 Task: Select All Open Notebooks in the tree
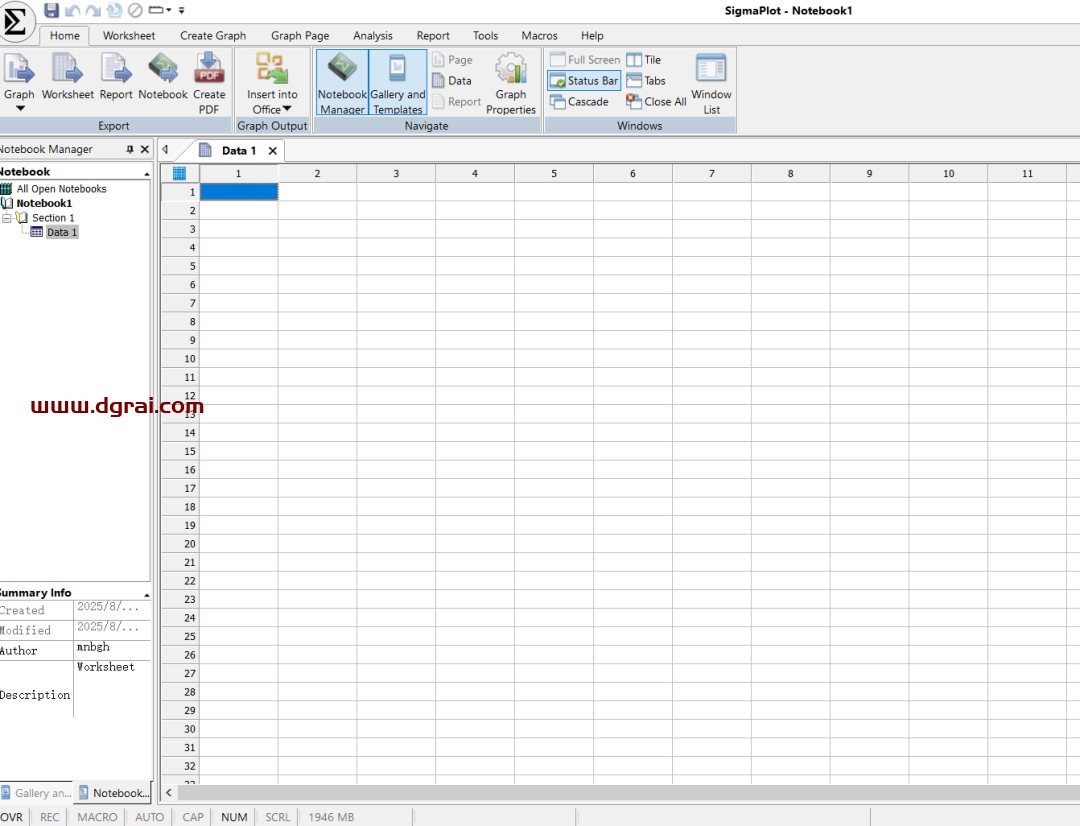coord(61,189)
